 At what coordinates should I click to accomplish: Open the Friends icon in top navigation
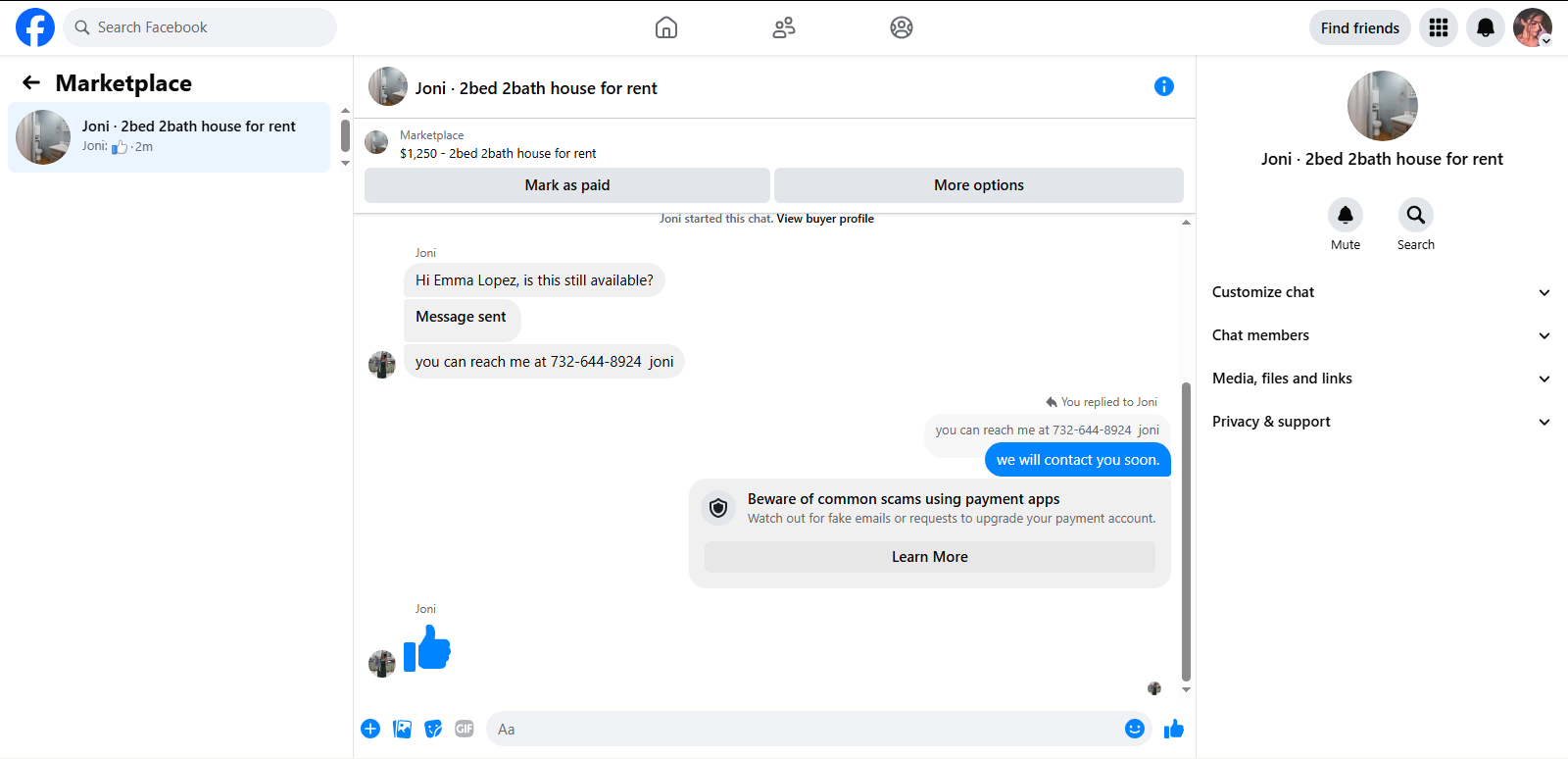click(x=784, y=27)
